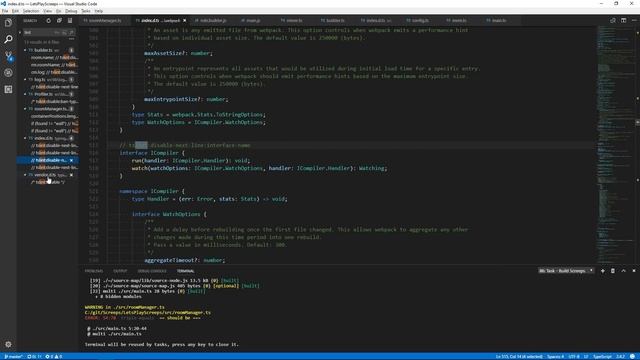Open the Search view in activity bar

point(8,39)
